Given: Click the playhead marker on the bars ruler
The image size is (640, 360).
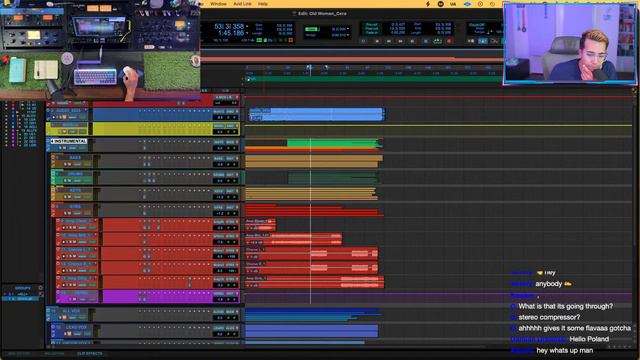Looking at the screenshot, I should tap(309, 67).
